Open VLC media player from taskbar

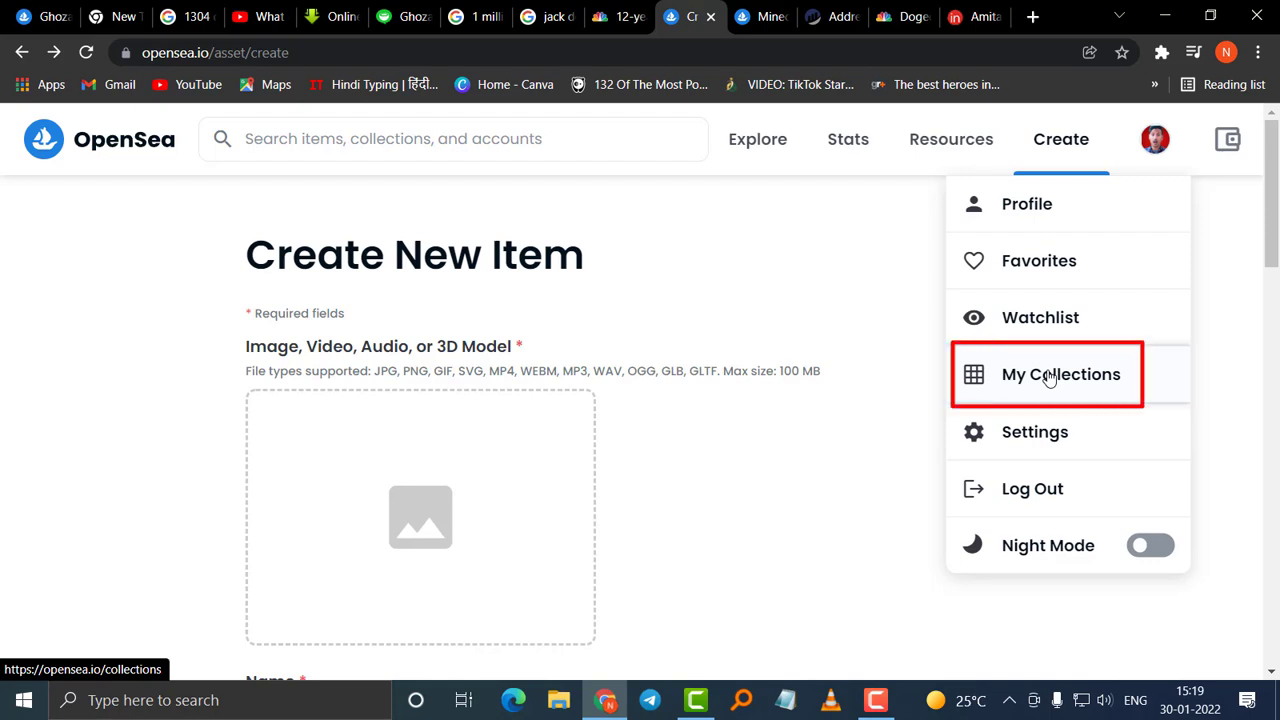831,700
